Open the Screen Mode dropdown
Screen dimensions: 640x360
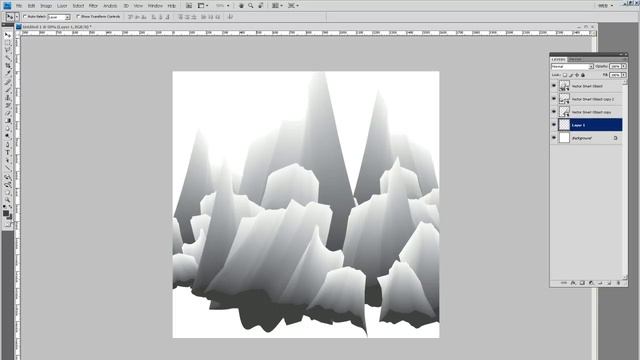click(x=293, y=6)
